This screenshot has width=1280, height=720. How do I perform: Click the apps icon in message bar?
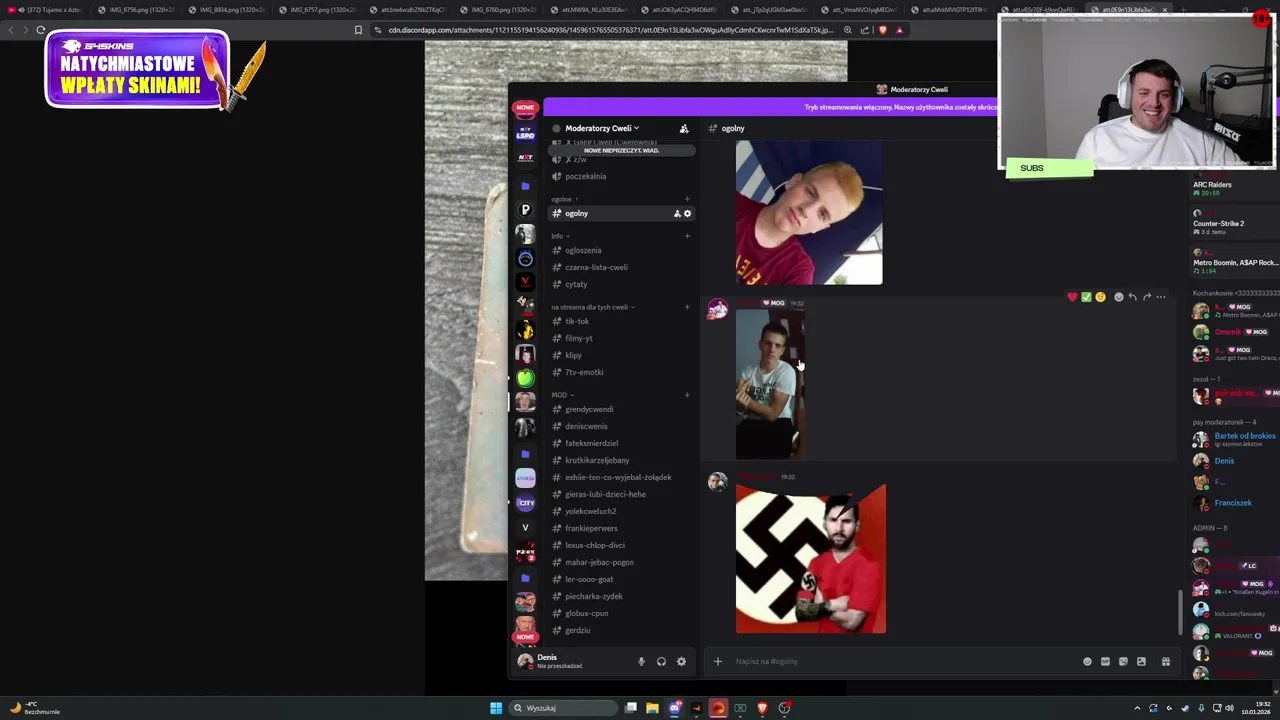pyautogui.click(x=1141, y=661)
